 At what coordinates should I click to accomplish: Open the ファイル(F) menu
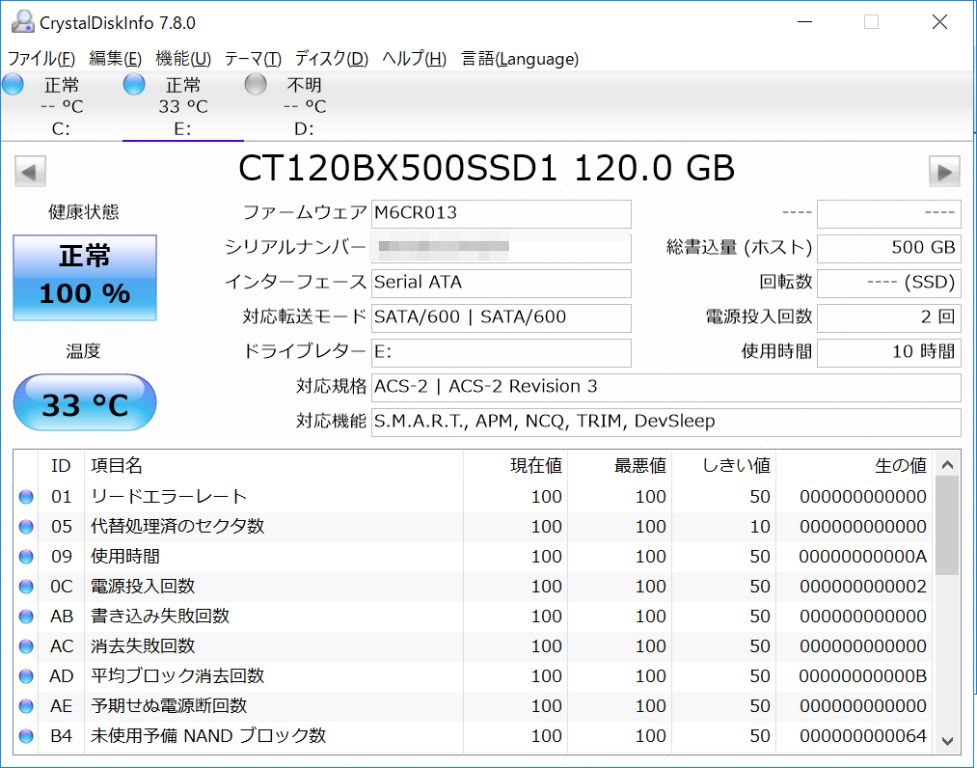(41, 59)
